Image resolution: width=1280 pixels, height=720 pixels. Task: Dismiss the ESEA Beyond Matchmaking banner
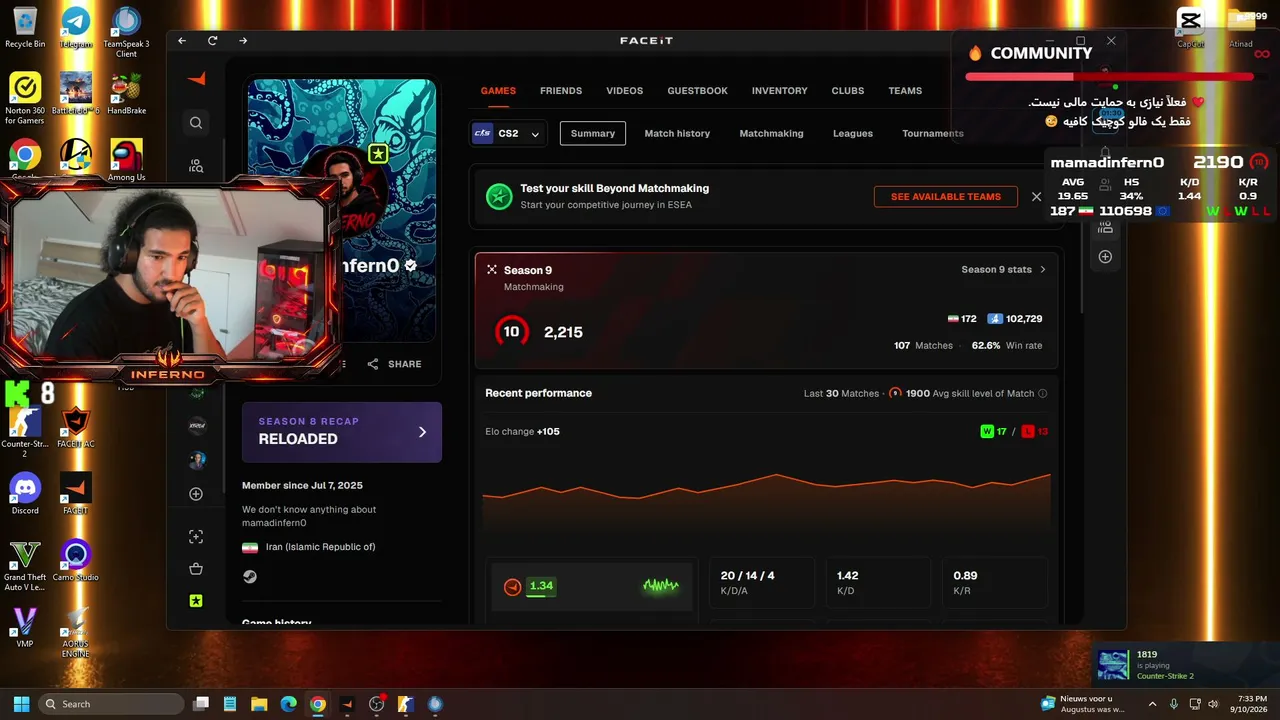pos(1037,197)
